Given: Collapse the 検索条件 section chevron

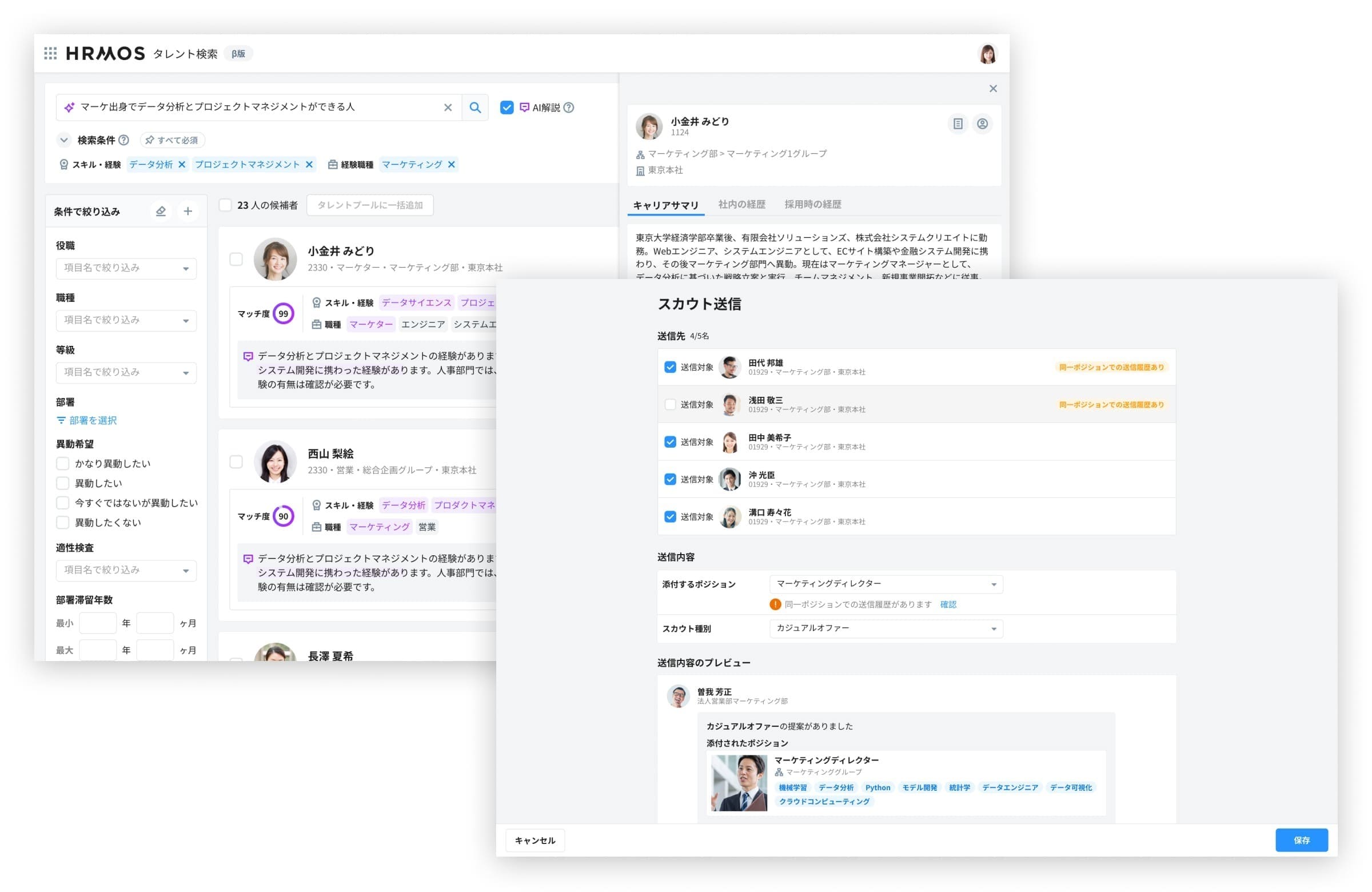Looking at the screenshot, I should click(x=64, y=140).
